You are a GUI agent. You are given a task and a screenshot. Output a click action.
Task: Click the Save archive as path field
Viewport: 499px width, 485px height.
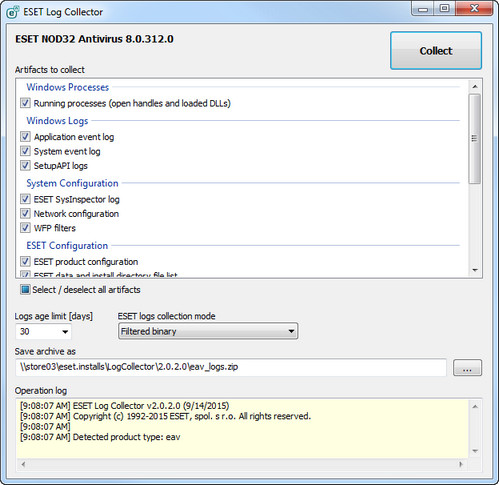231,367
